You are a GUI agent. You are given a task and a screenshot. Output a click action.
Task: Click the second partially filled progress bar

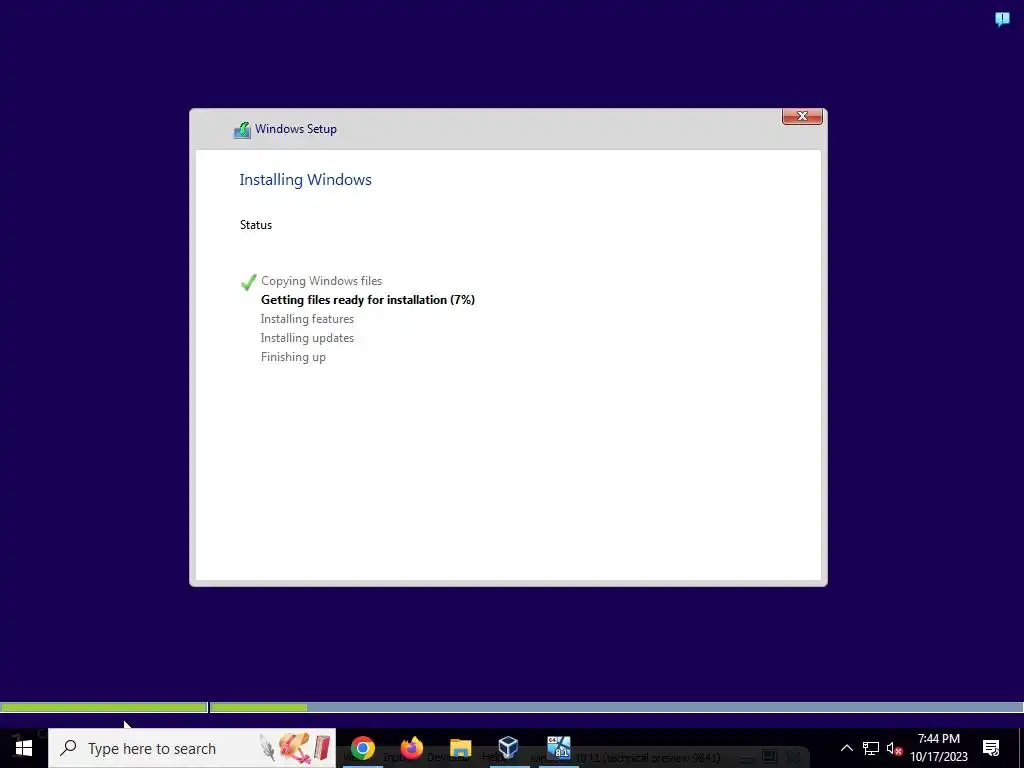616,707
